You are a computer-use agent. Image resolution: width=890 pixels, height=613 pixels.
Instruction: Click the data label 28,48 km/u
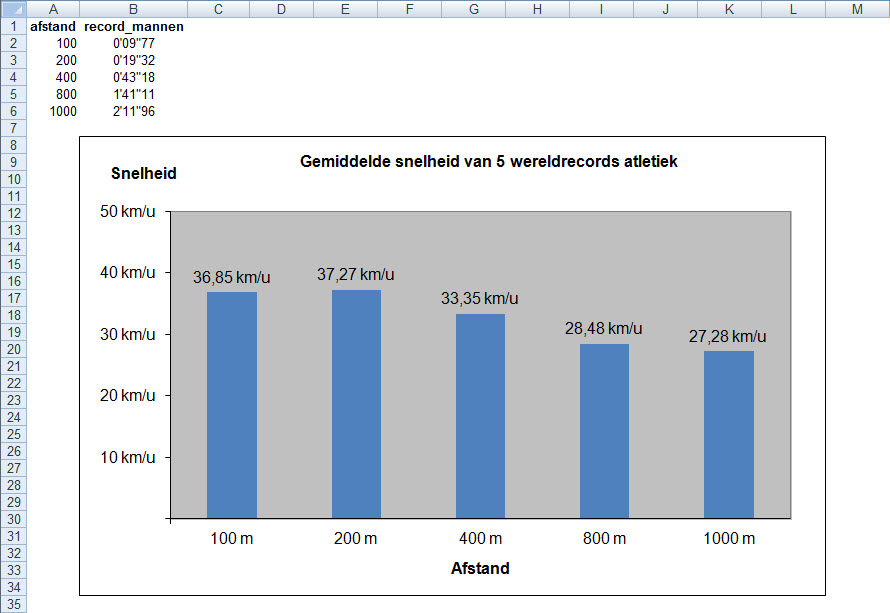point(603,328)
